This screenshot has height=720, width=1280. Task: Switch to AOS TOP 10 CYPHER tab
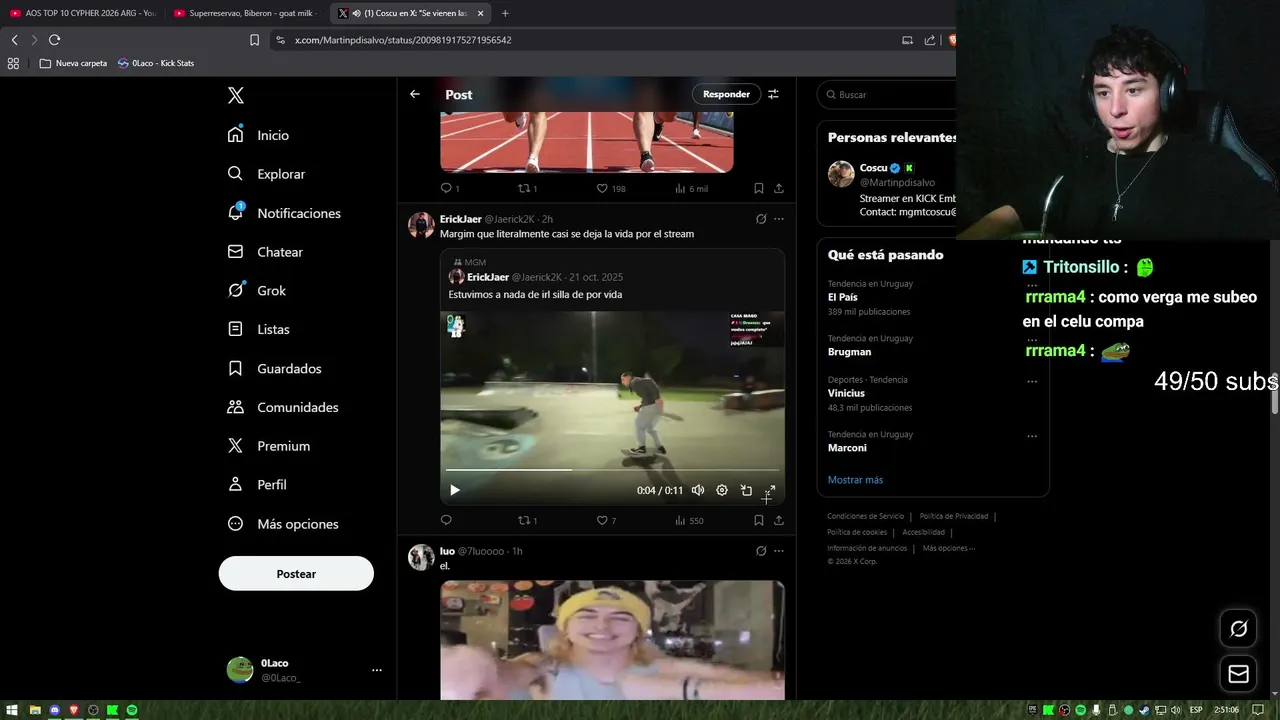[x=84, y=13]
